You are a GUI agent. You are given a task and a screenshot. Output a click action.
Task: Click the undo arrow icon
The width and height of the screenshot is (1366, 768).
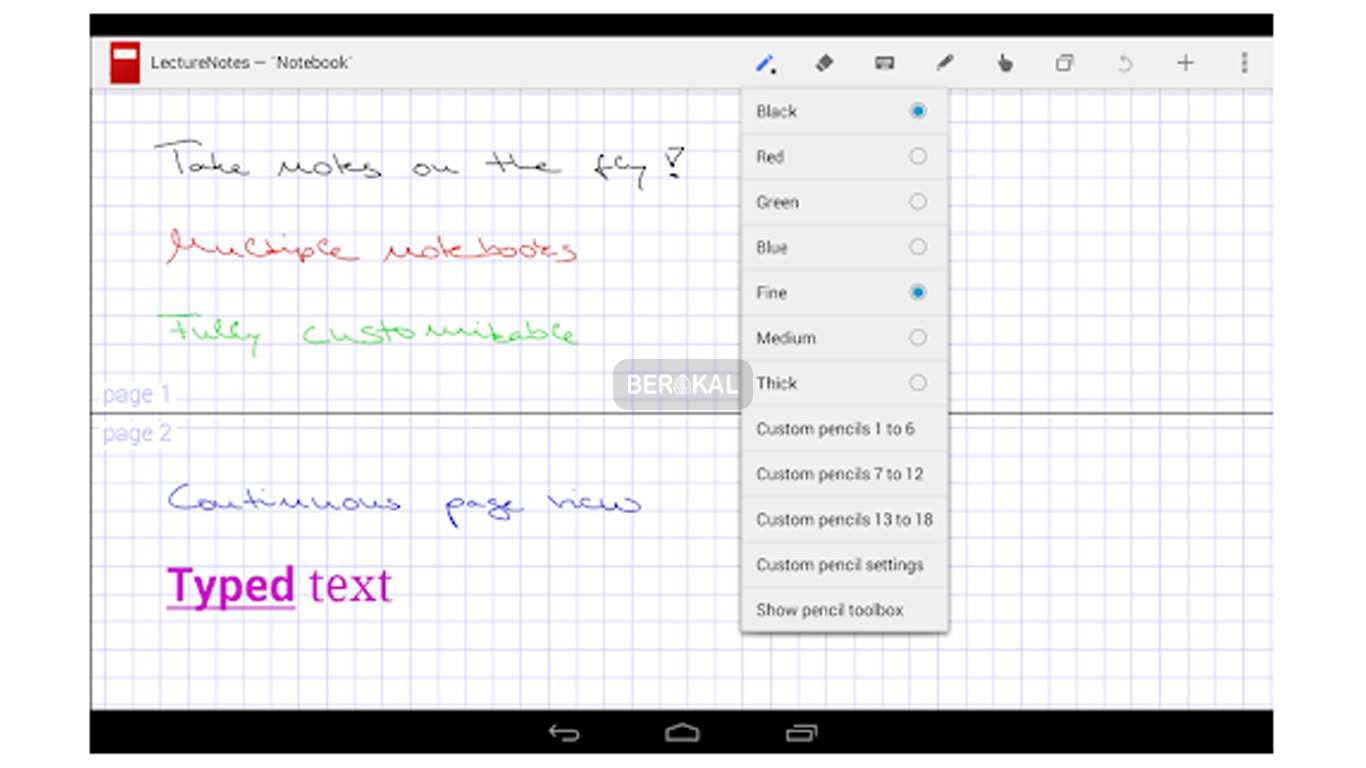1125,63
